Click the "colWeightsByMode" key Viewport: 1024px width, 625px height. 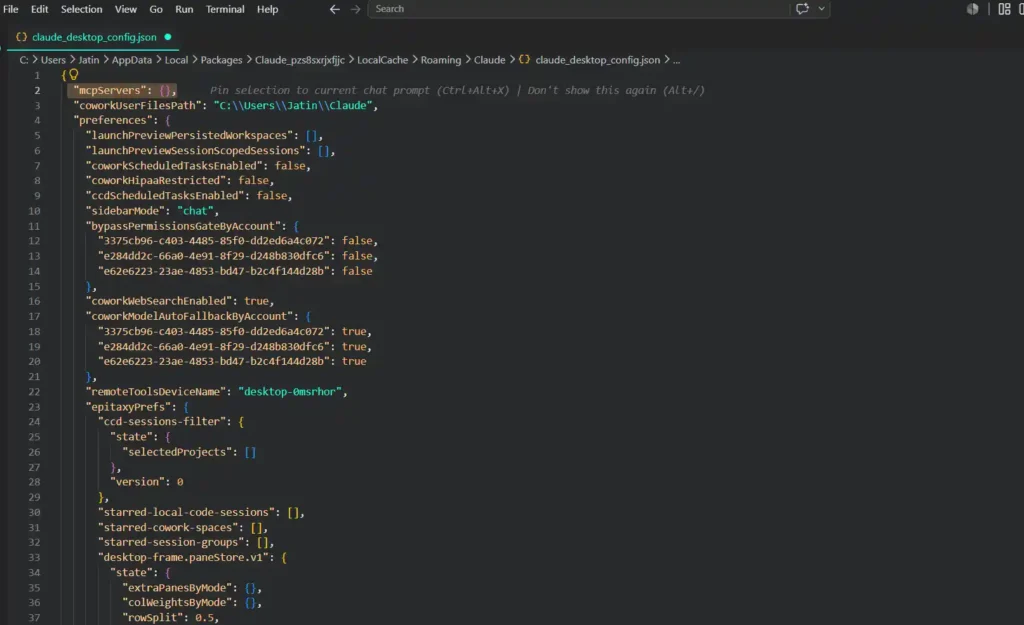point(177,603)
